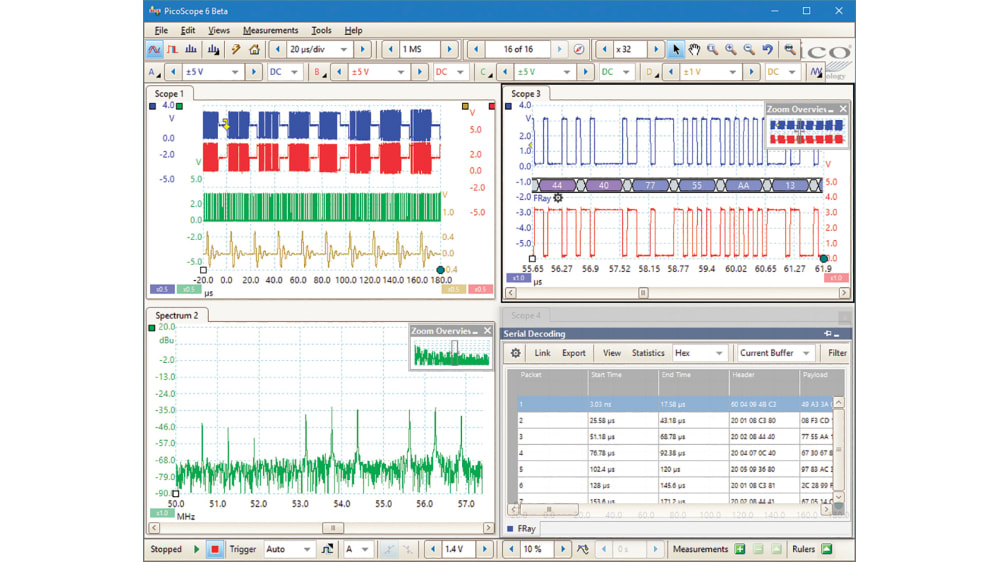Open the Edit menu
998x562 pixels.
pyautogui.click(x=188, y=30)
